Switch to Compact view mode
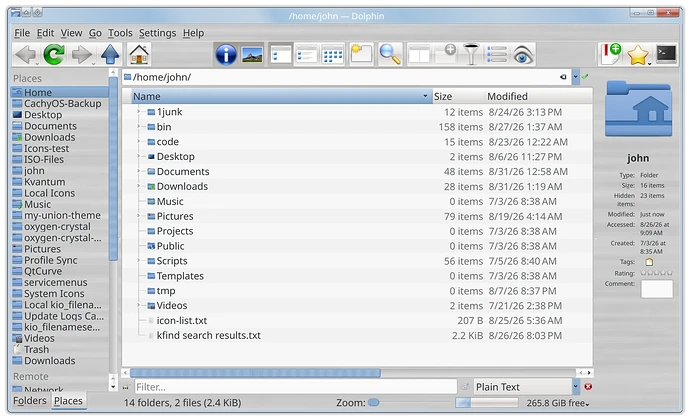The height and width of the screenshot is (419, 690). click(x=307, y=55)
